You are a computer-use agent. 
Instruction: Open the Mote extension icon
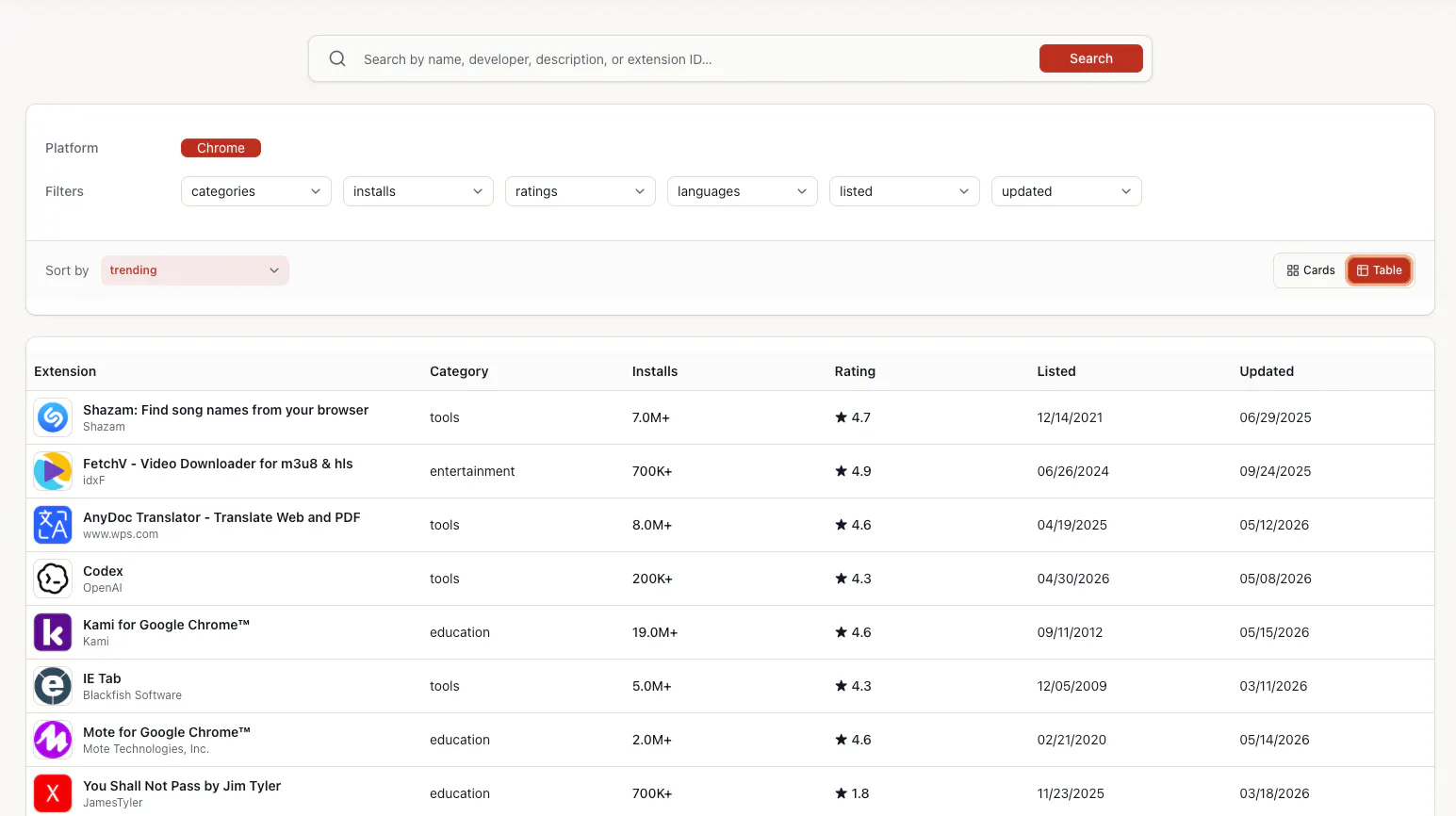pyautogui.click(x=53, y=740)
